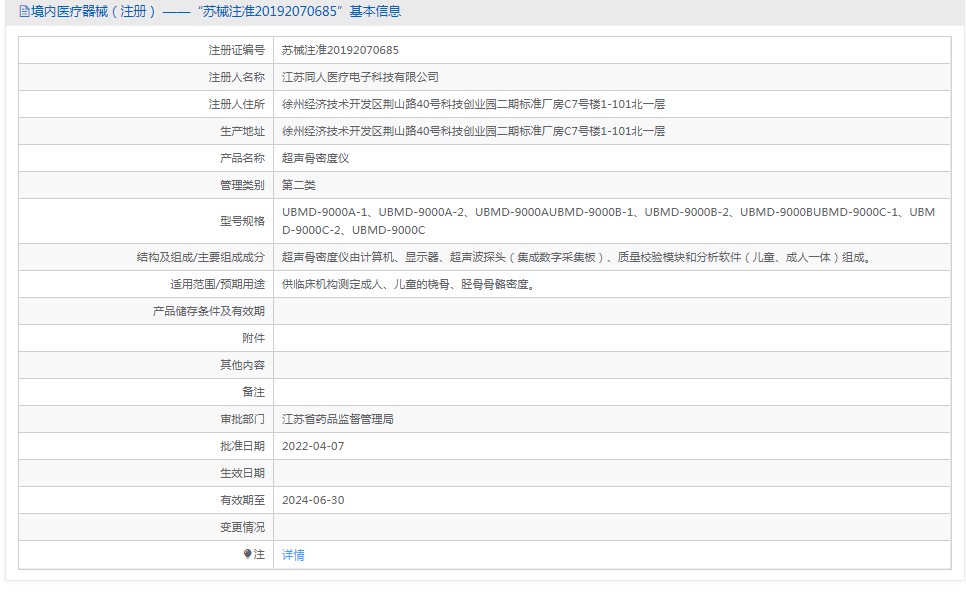
Task: Click the 产品名称 label
Action: pyautogui.click(x=242, y=158)
